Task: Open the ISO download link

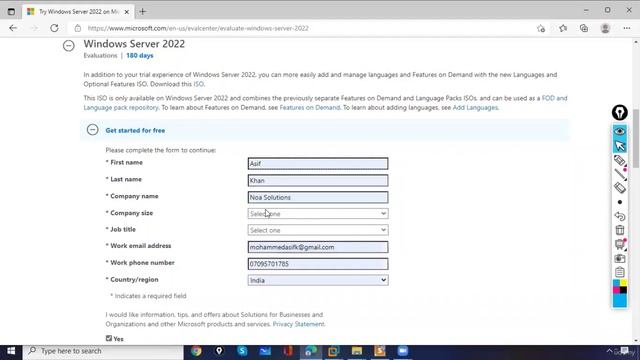Action: click(198, 84)
